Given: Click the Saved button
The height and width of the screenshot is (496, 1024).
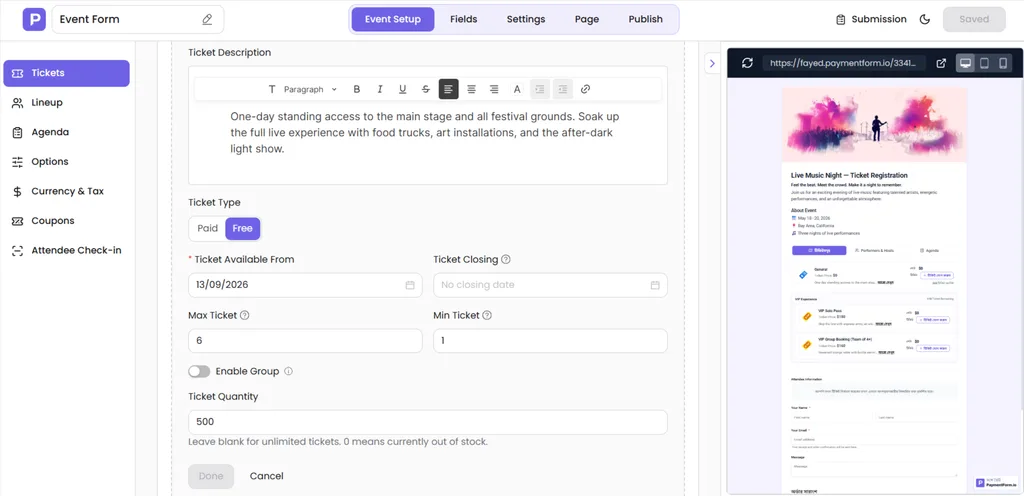Looking at the screenshot, I should pos(974,20).
